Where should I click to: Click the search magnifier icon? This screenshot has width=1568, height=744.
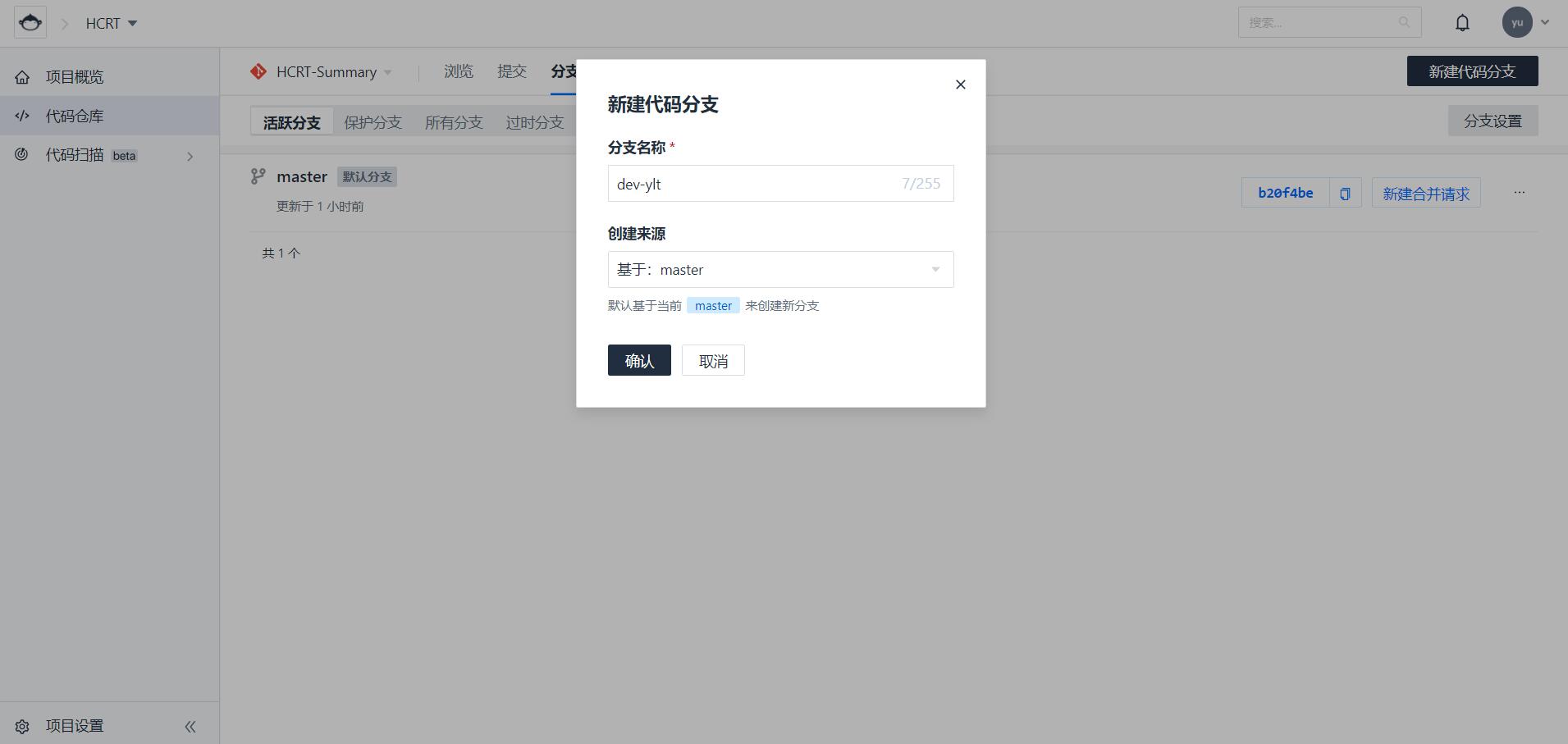[1404, 22]
